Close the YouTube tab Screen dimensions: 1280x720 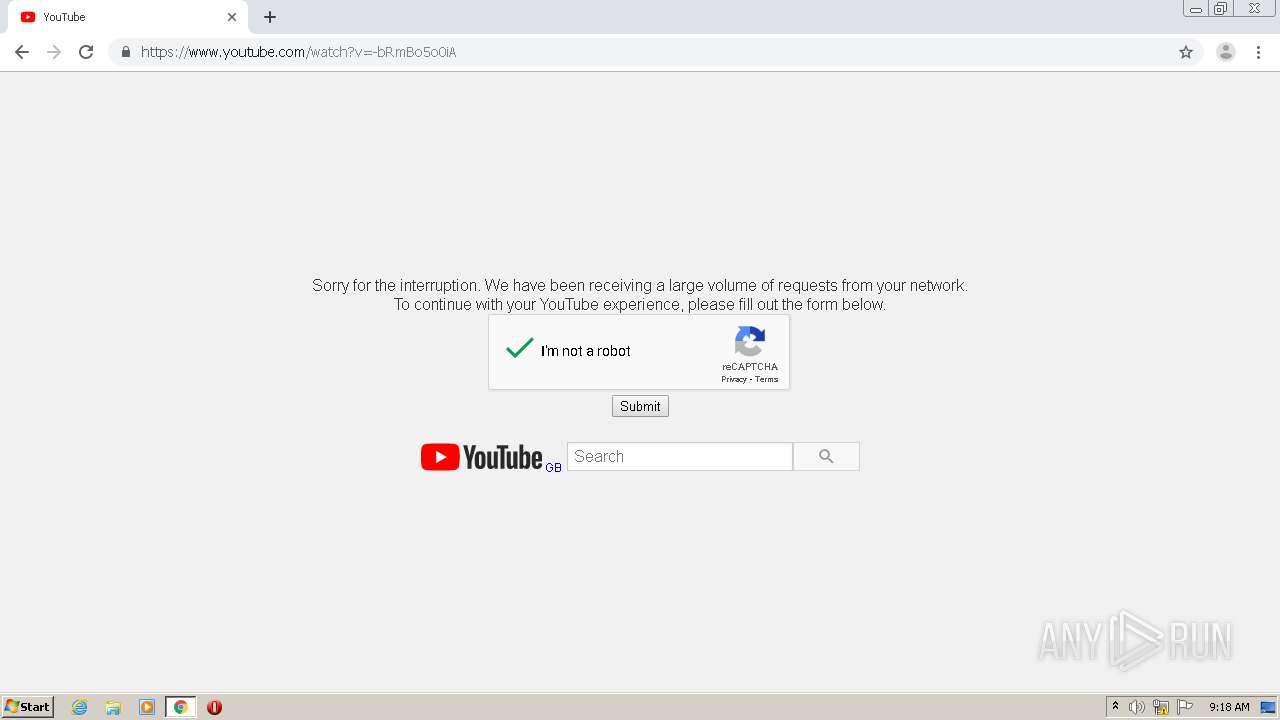click(232, 17)
